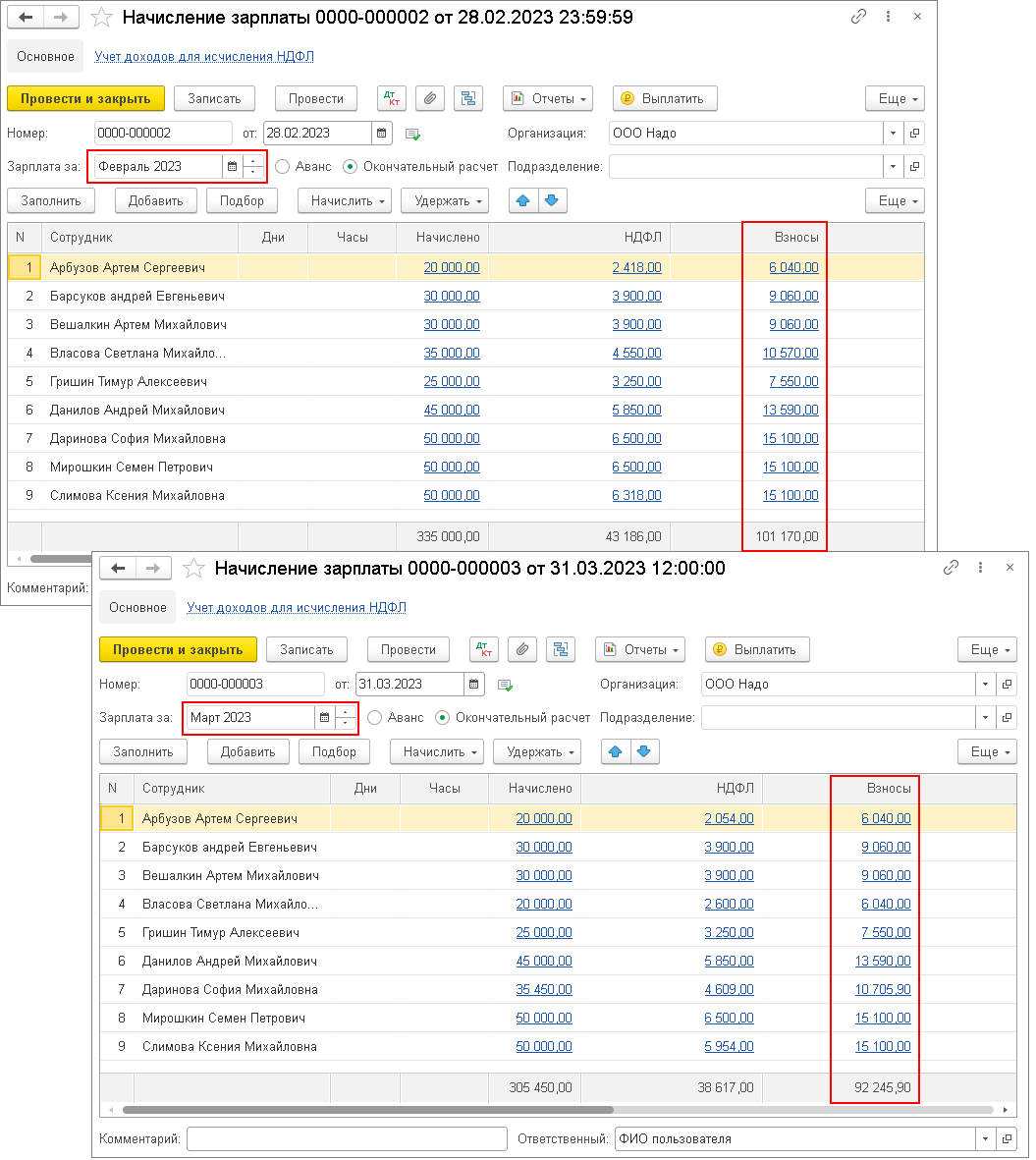This screenshot has height=1160, width=1036.
Task: Expand Подразделение dropdown in February document
Action: tap(894, 166)
